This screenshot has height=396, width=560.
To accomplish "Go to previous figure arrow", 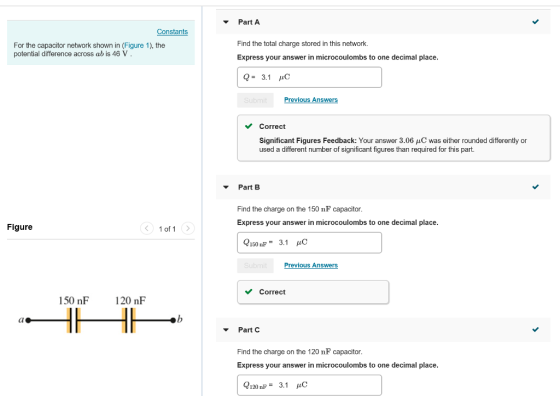I will (x=146, y=228).
